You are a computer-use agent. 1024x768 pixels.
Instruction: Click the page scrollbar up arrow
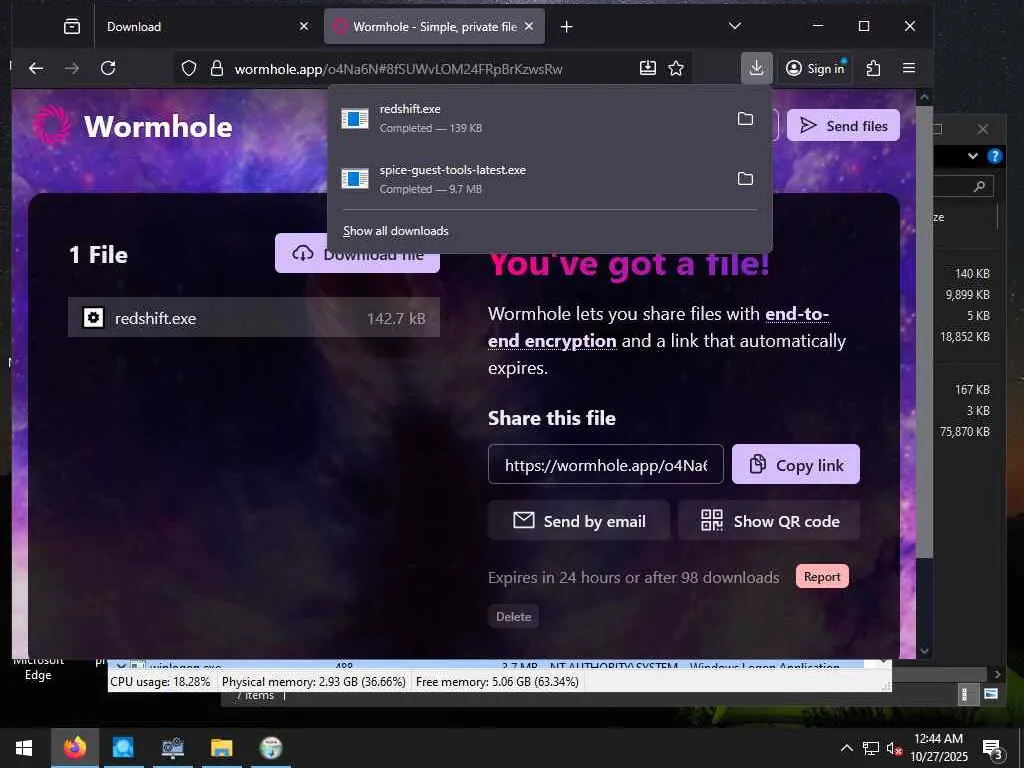pyautogui.click(x=924, y=97)
